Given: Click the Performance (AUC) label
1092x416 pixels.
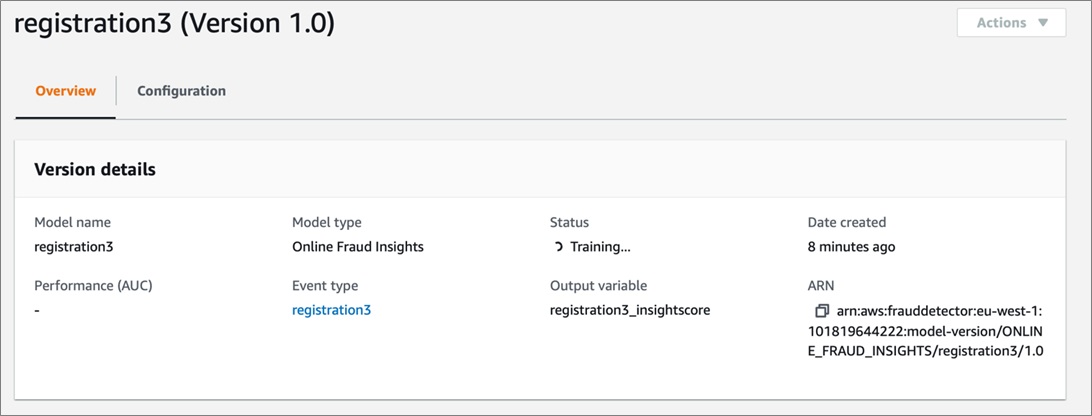Looking at the screenshot, I should 93,286.
